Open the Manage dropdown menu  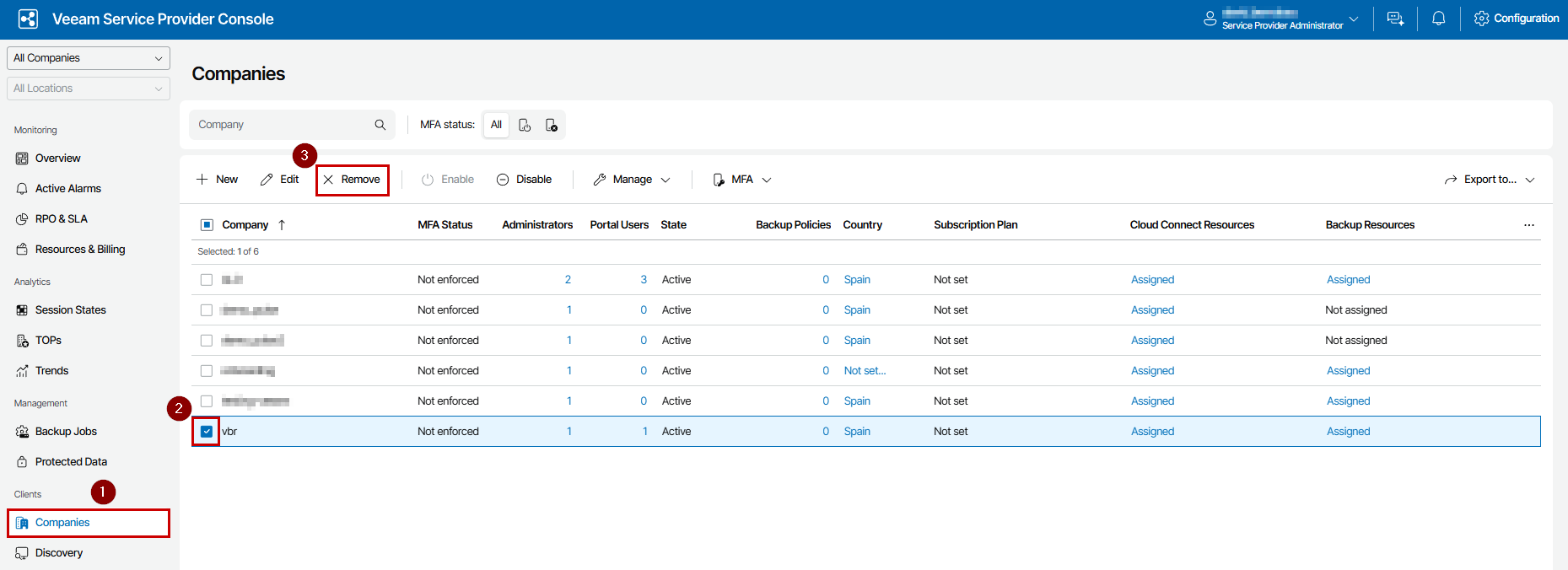632,180
